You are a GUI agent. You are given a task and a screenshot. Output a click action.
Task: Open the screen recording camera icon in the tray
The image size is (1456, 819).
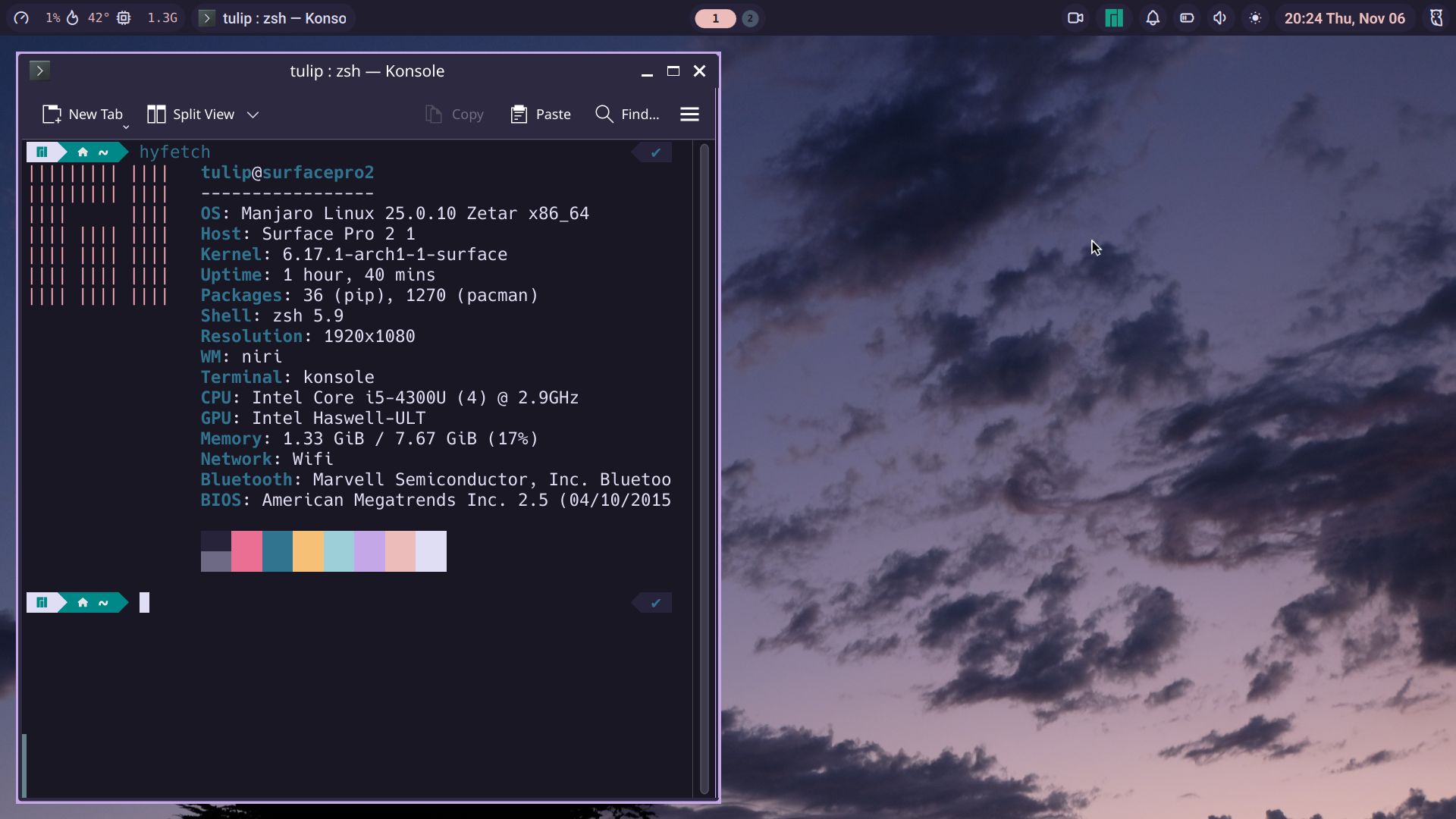1075,18
